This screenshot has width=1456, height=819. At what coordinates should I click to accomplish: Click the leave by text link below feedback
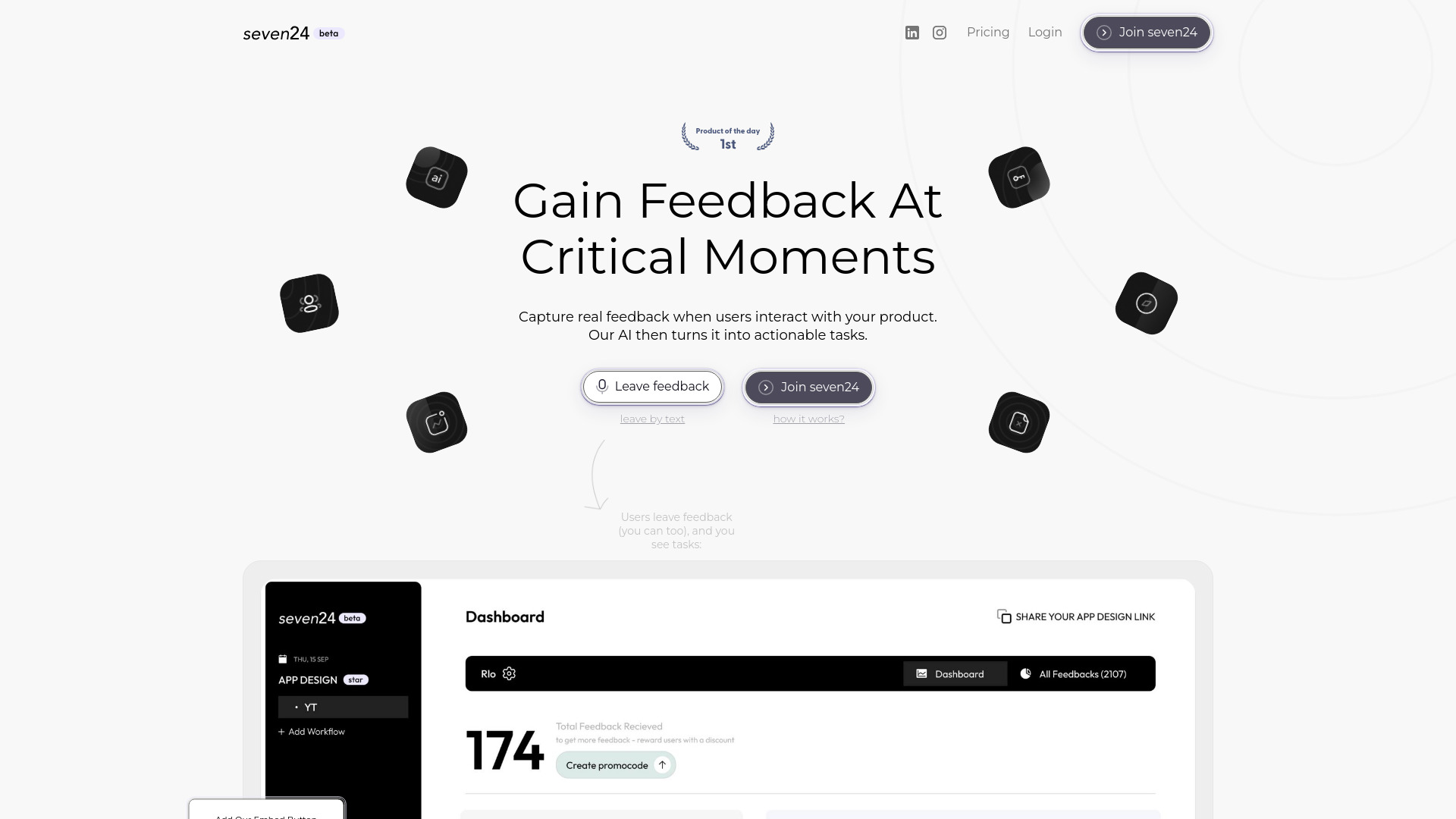coord(652,418)
